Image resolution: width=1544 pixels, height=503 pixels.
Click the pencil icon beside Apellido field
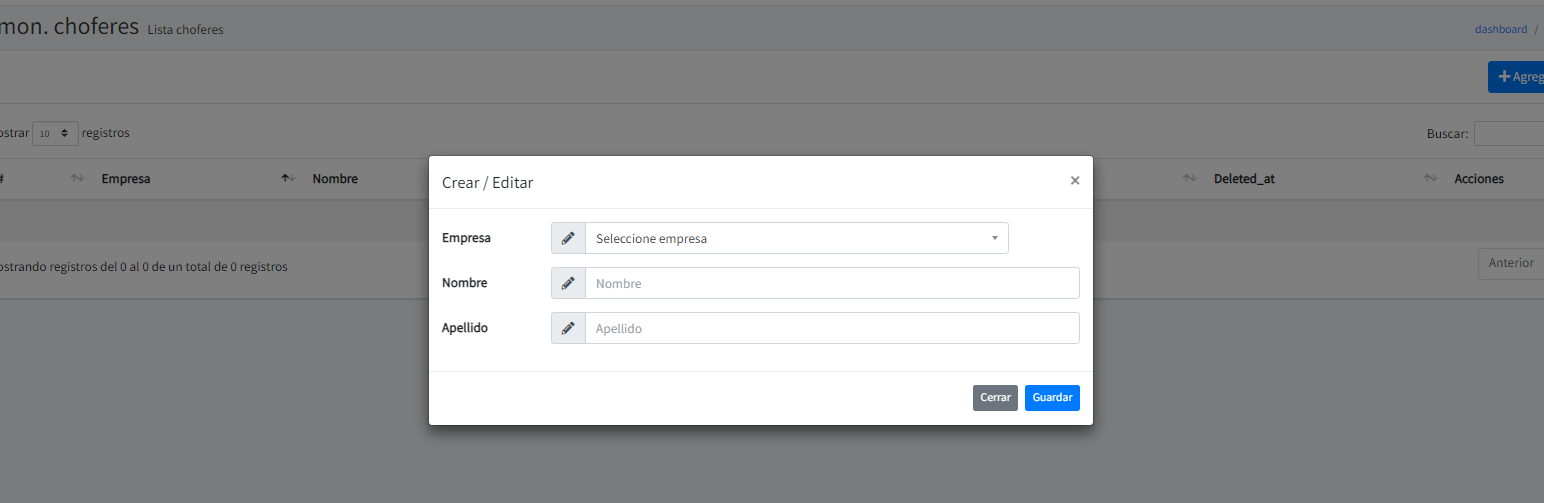[568, 328]
